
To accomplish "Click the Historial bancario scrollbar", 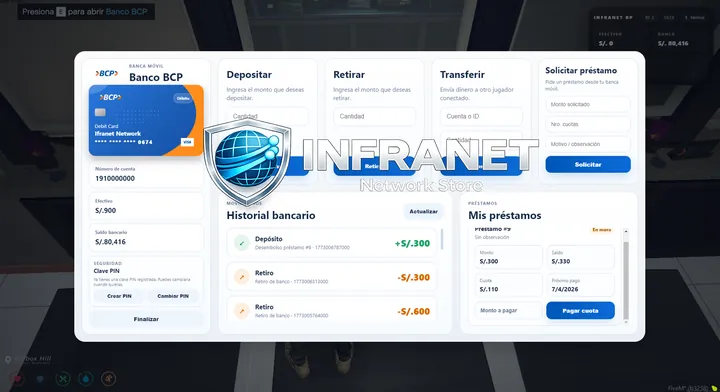I will click(x=442, y=239).
